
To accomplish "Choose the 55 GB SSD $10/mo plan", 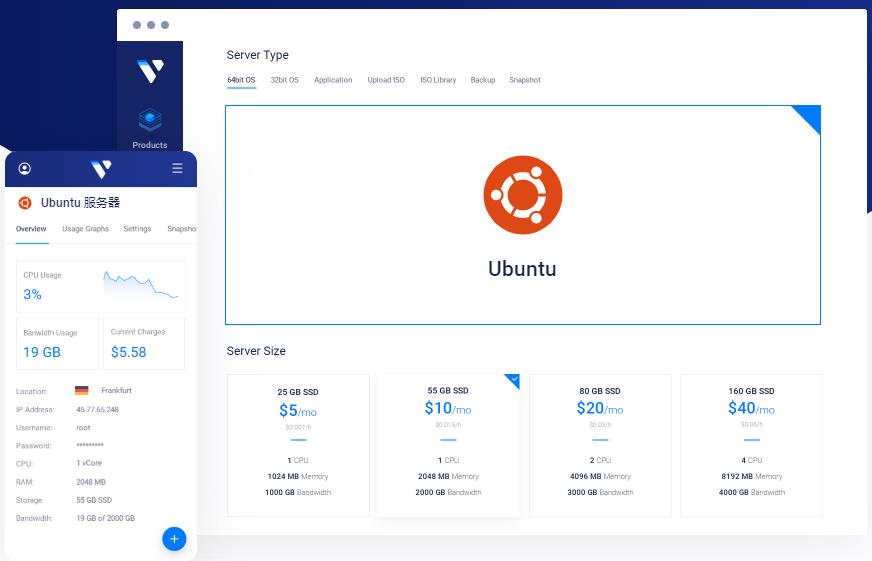I will (448, 445).
